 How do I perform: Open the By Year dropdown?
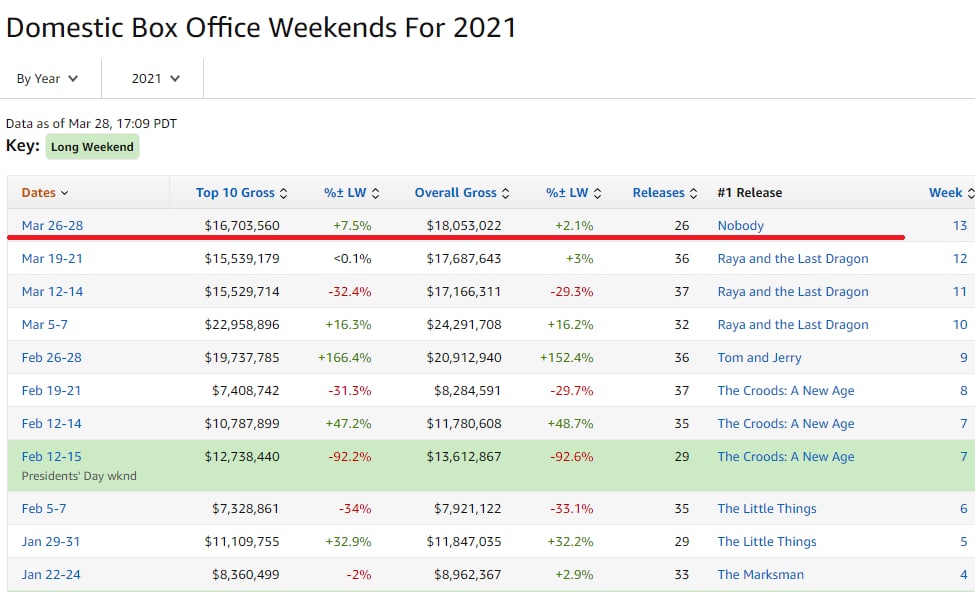coord(47,78)
